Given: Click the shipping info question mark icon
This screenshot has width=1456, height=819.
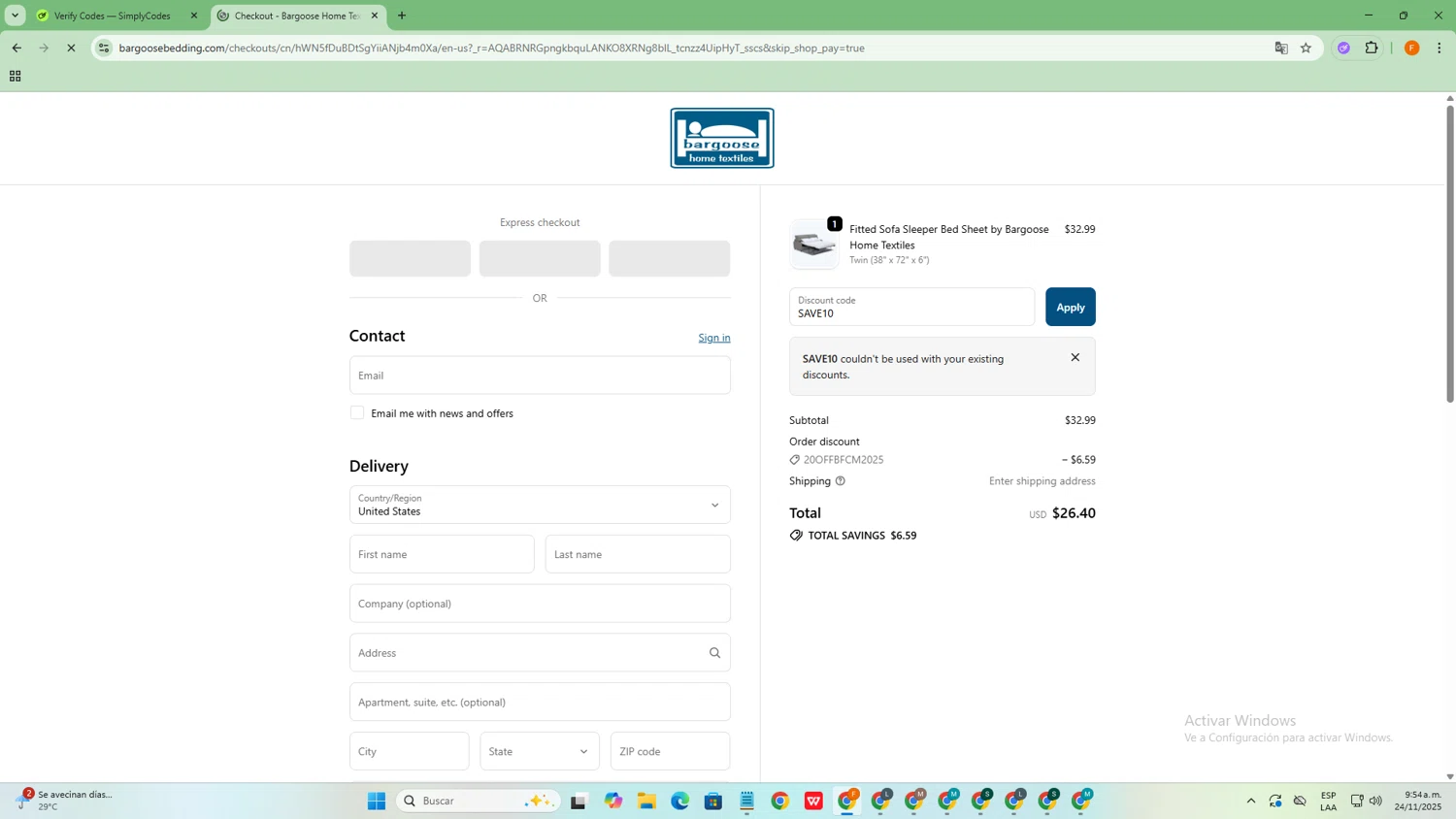Looking at the screenshot, I should pos(841,481).
